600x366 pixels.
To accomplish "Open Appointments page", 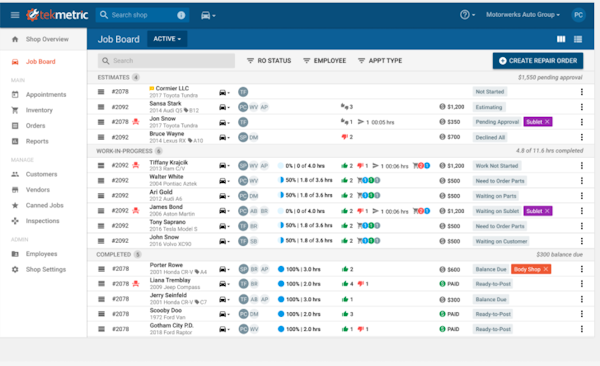I will pyautogui.click(x=46, y=95).
